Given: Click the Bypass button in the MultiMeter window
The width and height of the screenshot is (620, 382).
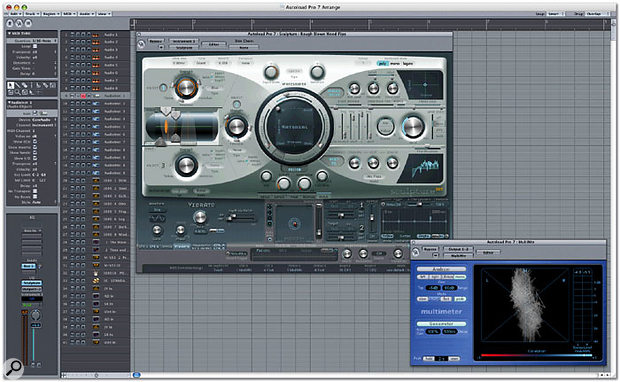Looking at the screenshot, I should click(x=430, y=249).
